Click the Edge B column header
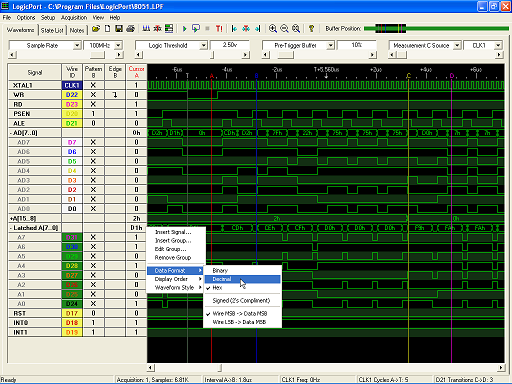This screenshot has height=384, width=512. (115, 72)
